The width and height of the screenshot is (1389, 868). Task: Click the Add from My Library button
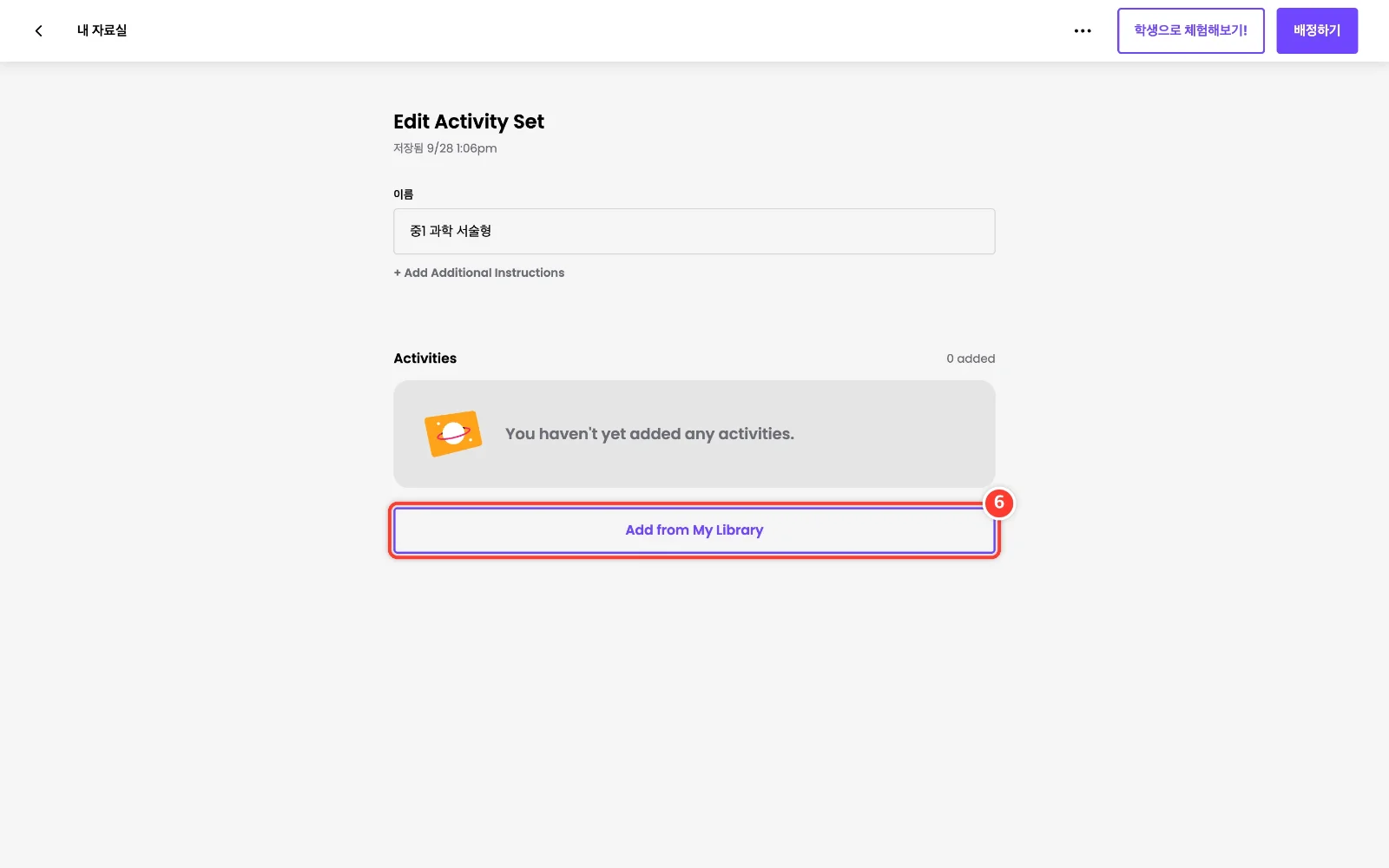pos(694,530)
